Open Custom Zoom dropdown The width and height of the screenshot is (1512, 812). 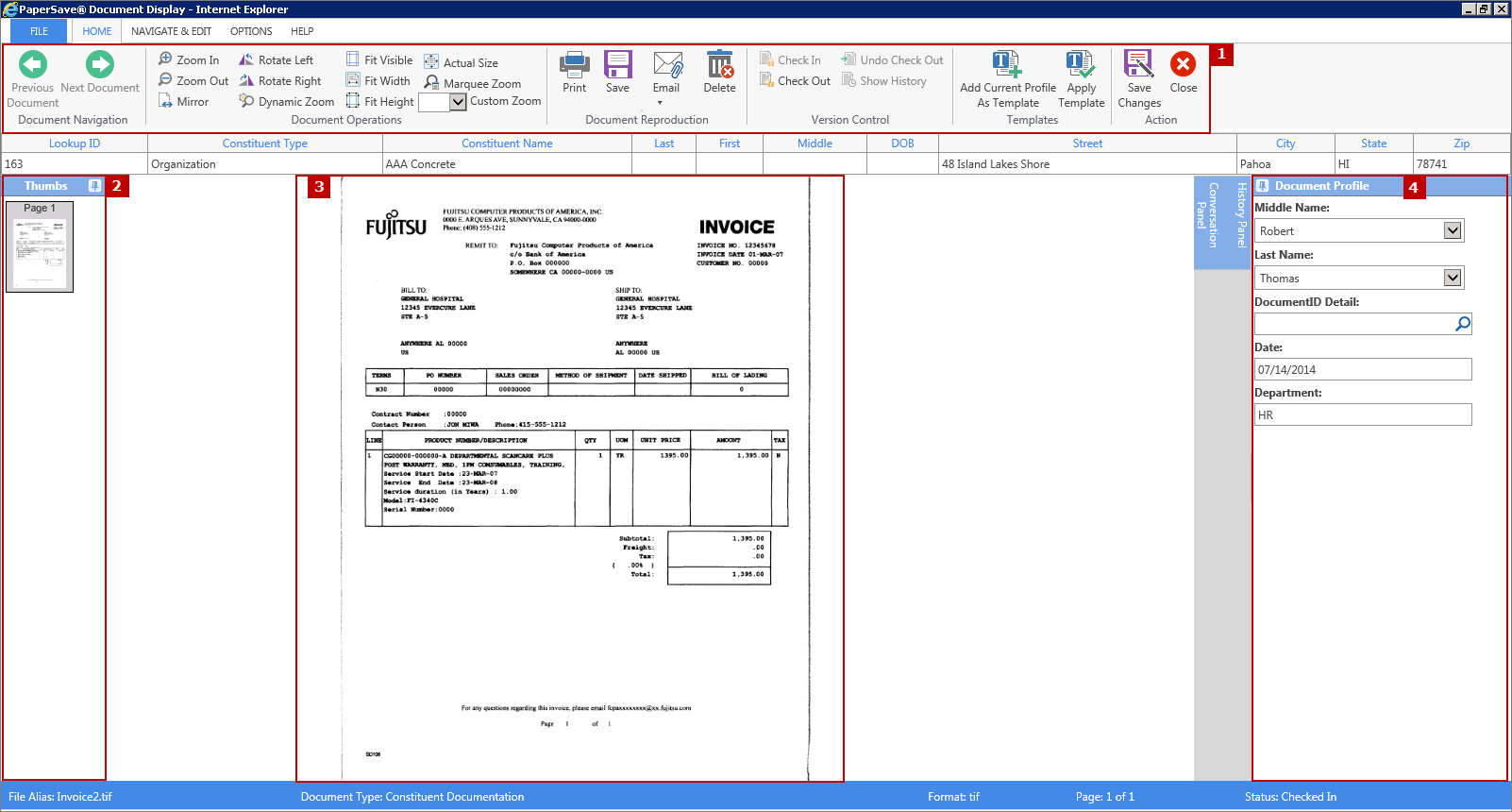click(x=458, y=102)
